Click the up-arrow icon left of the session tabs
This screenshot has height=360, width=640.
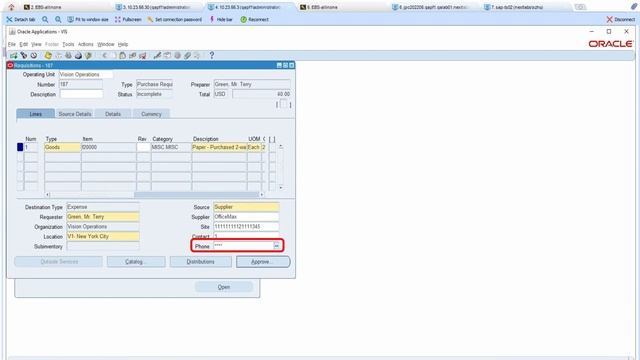(x=11, y=7)
